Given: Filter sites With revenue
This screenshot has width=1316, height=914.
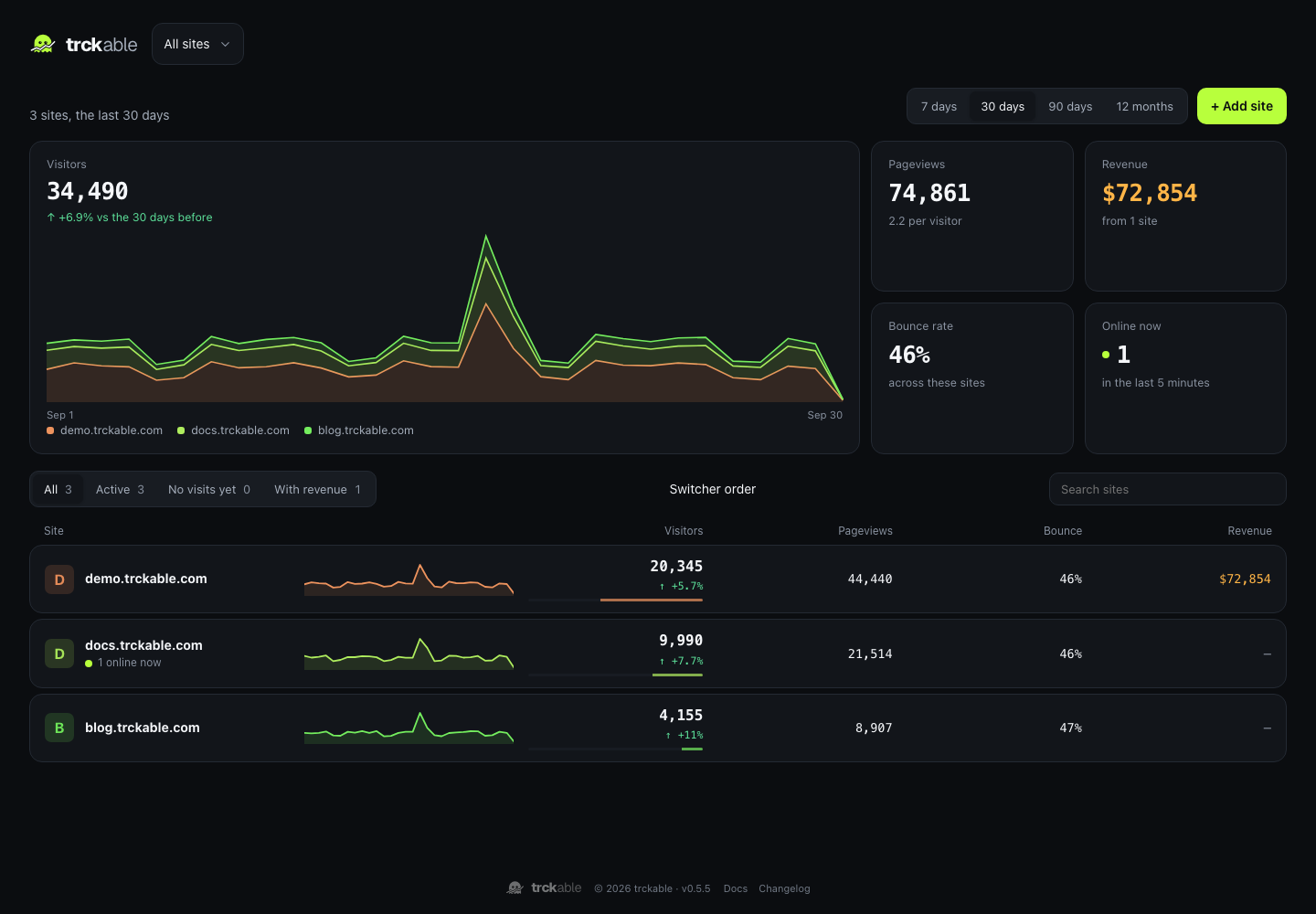Looking at the screenshot, I should pos(317,490).
